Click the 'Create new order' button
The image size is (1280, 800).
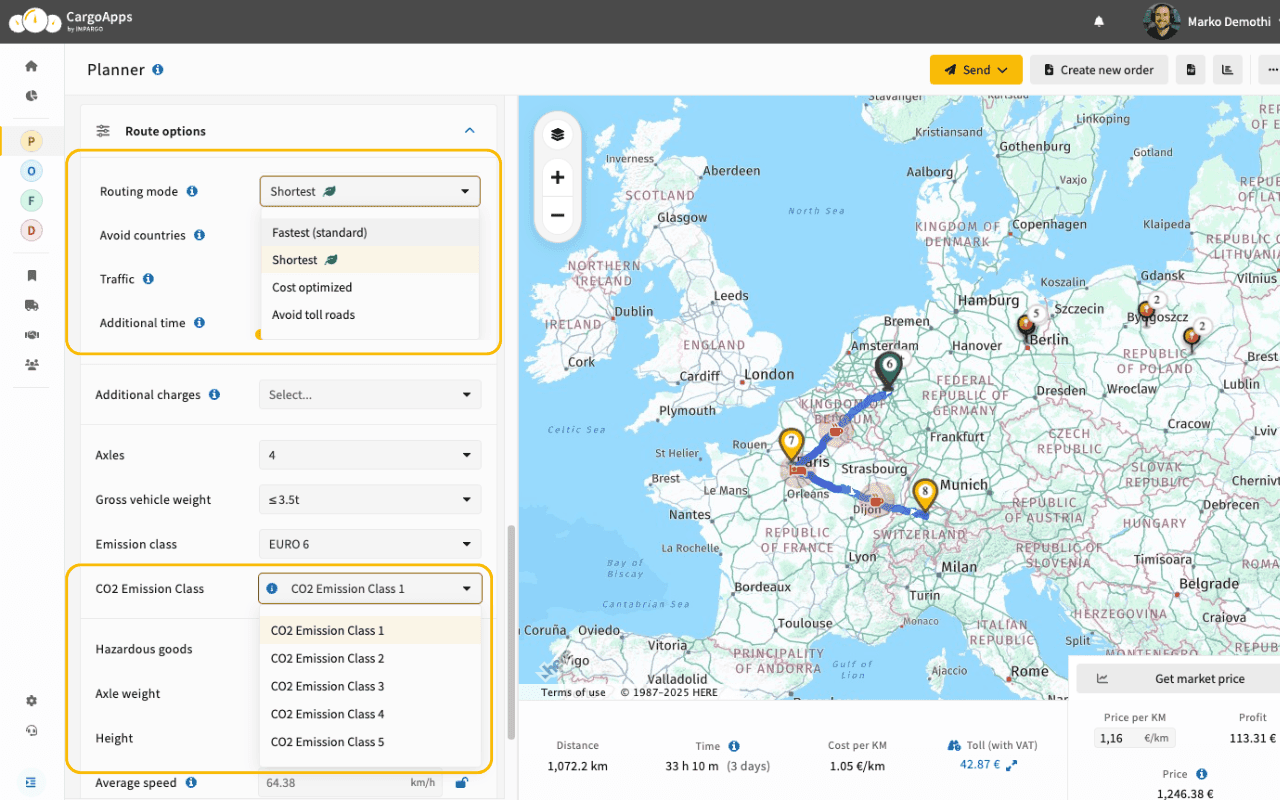pos(1098,69)
